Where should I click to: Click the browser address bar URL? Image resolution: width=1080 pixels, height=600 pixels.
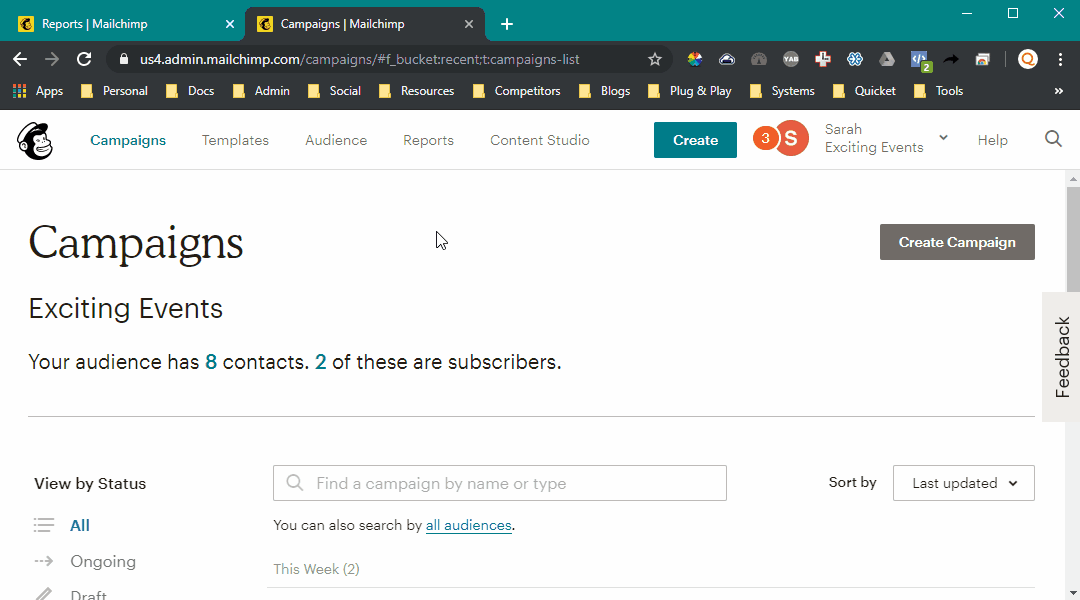pyautogui.click(x=360, y=59)
